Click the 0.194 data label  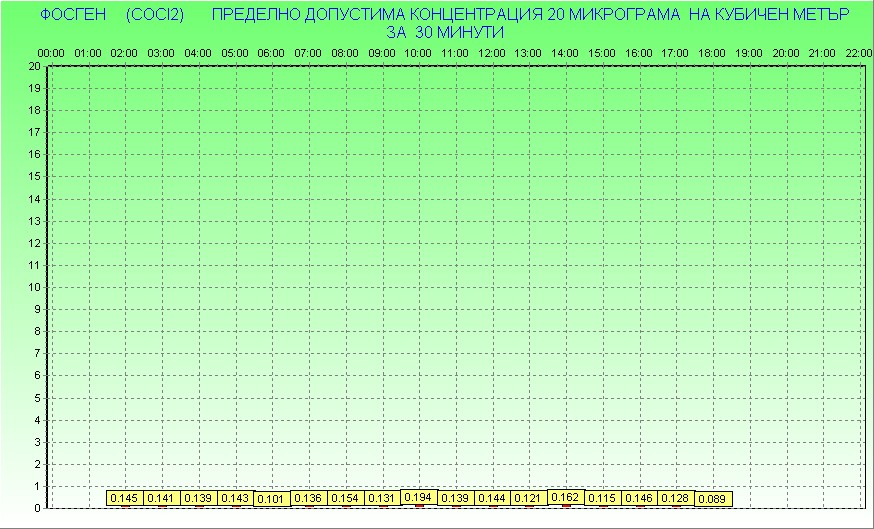(x=419, y=496)
